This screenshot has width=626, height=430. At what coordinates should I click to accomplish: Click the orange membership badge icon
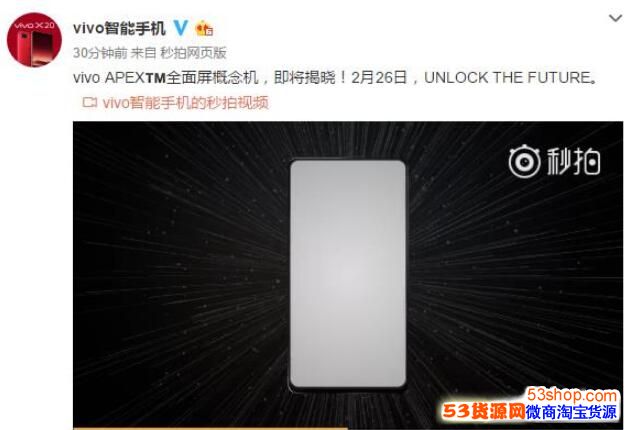[204, 28]
